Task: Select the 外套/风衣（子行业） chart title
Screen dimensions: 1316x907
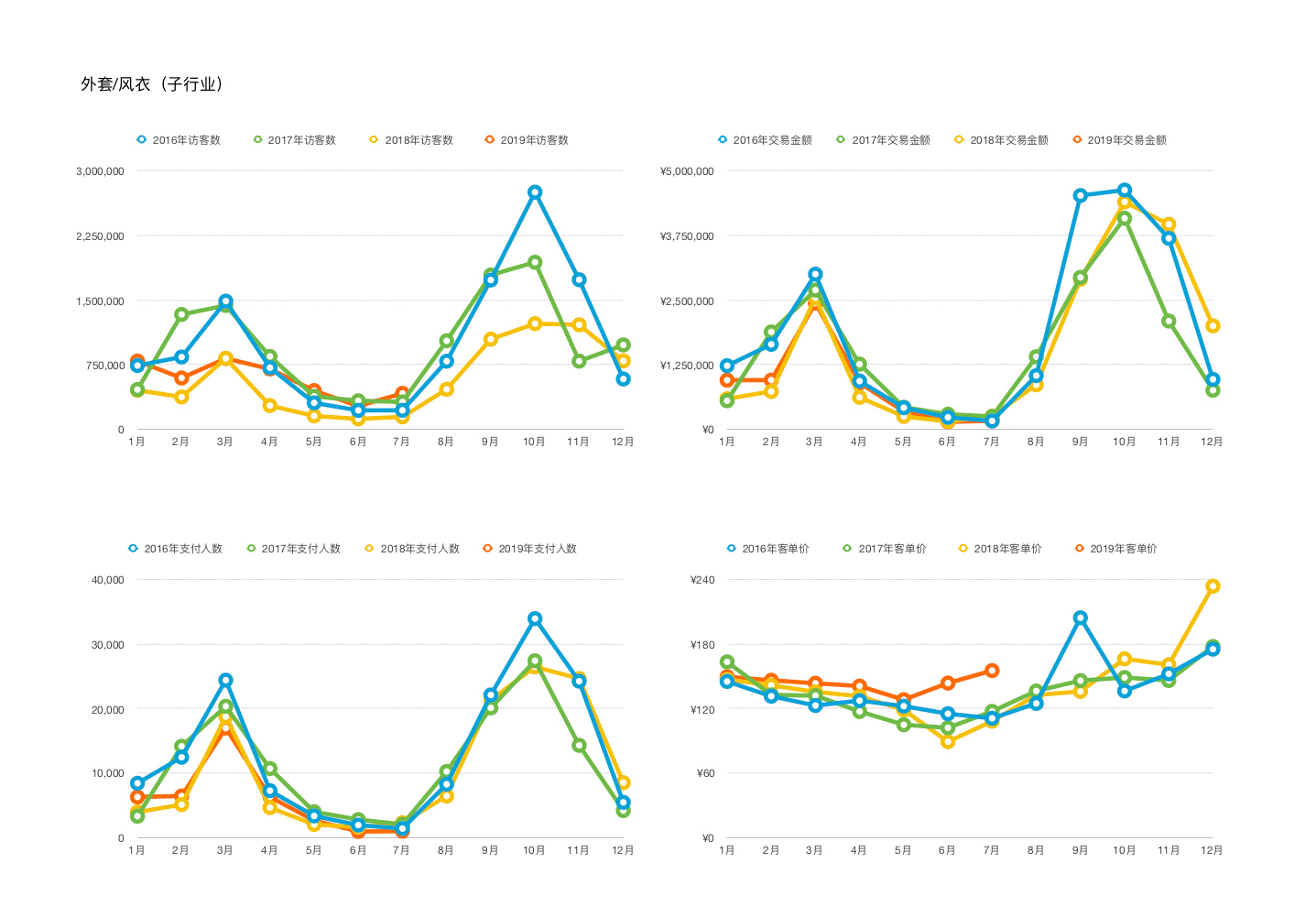Action: pyautogui.click(x=153, y=84)
